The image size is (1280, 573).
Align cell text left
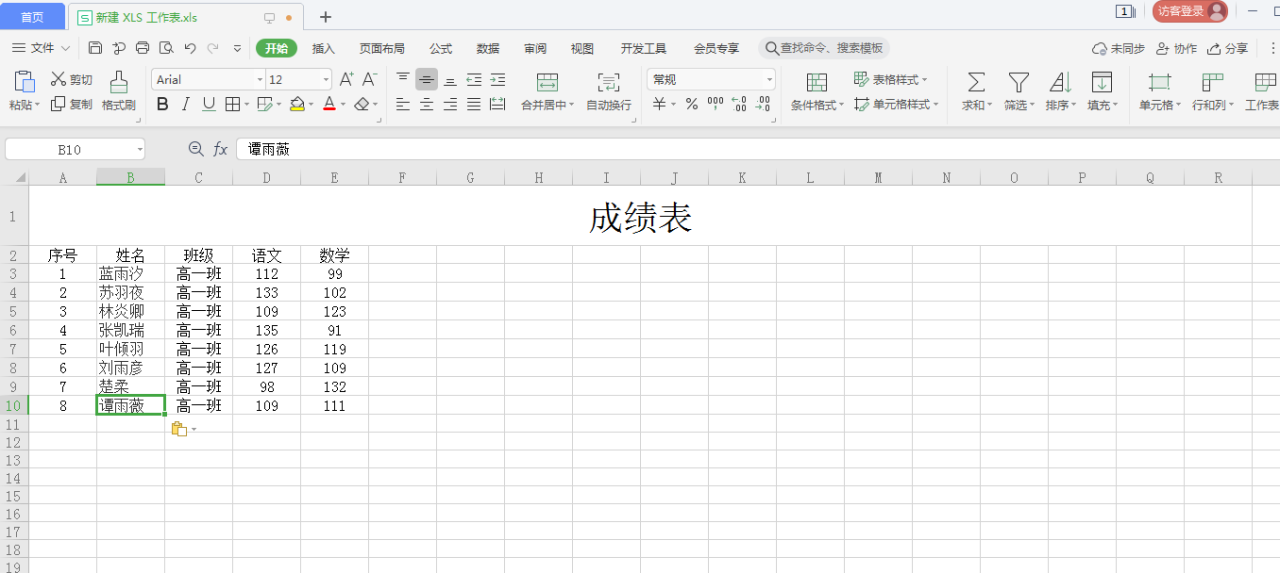[403, 104]
